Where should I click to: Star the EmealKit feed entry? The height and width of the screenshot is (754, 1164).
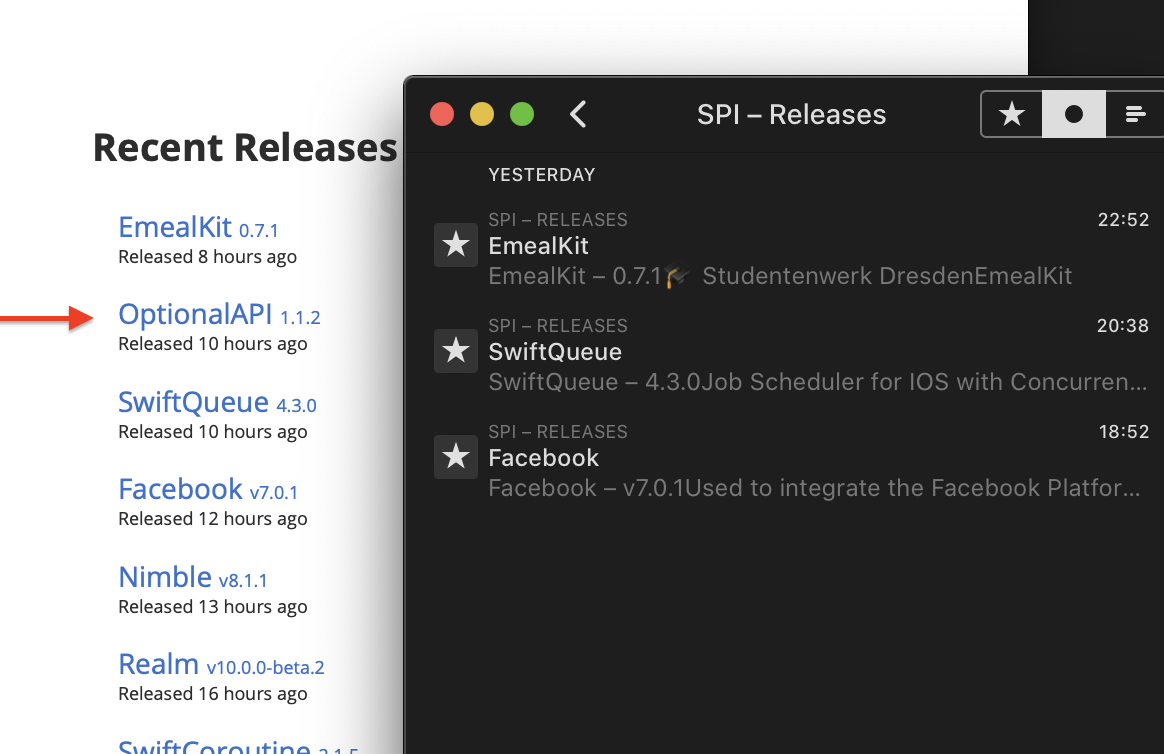pos(456,245)
